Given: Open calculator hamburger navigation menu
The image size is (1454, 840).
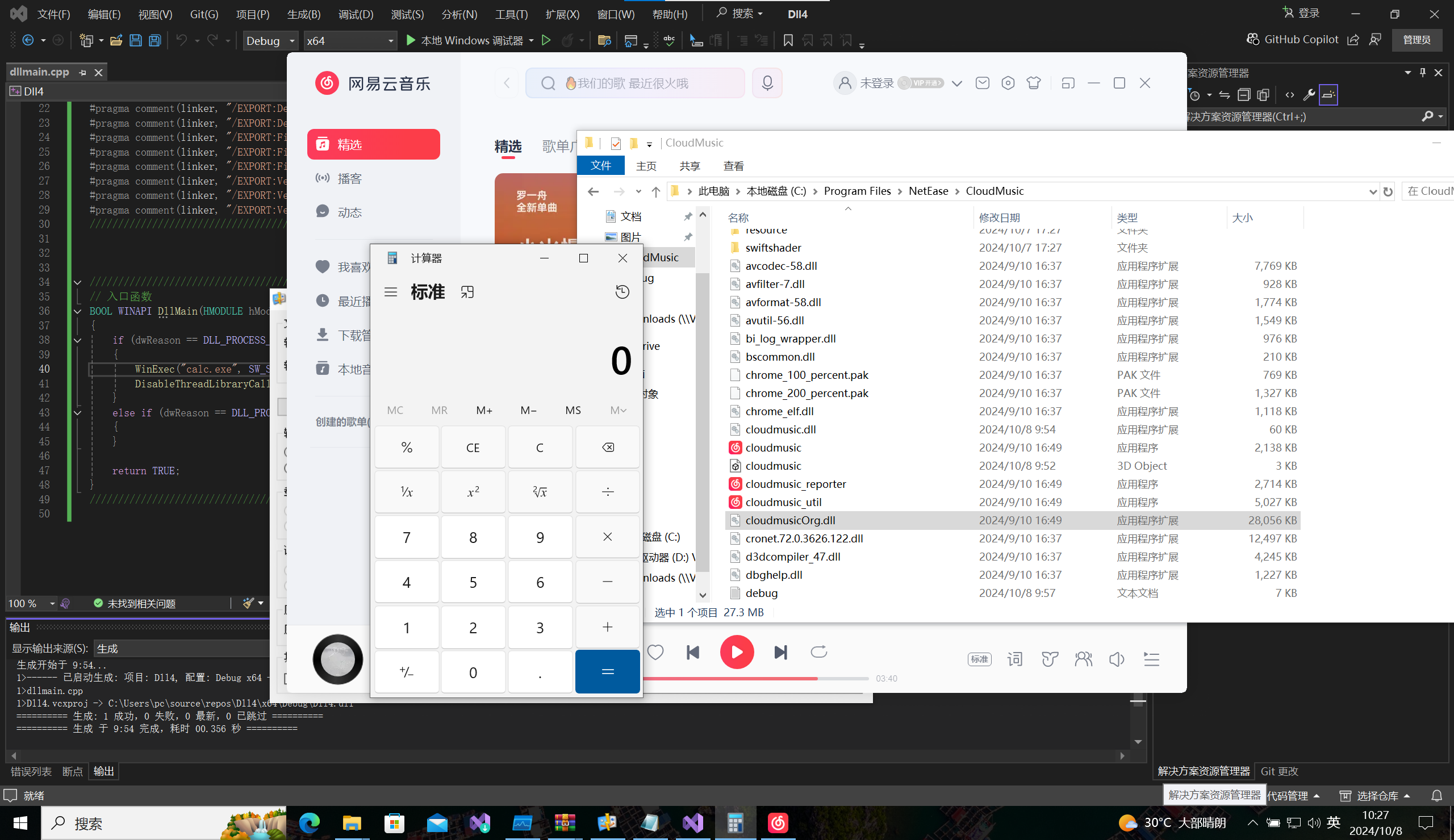Looking at the screenshot, I should (390, 292).
